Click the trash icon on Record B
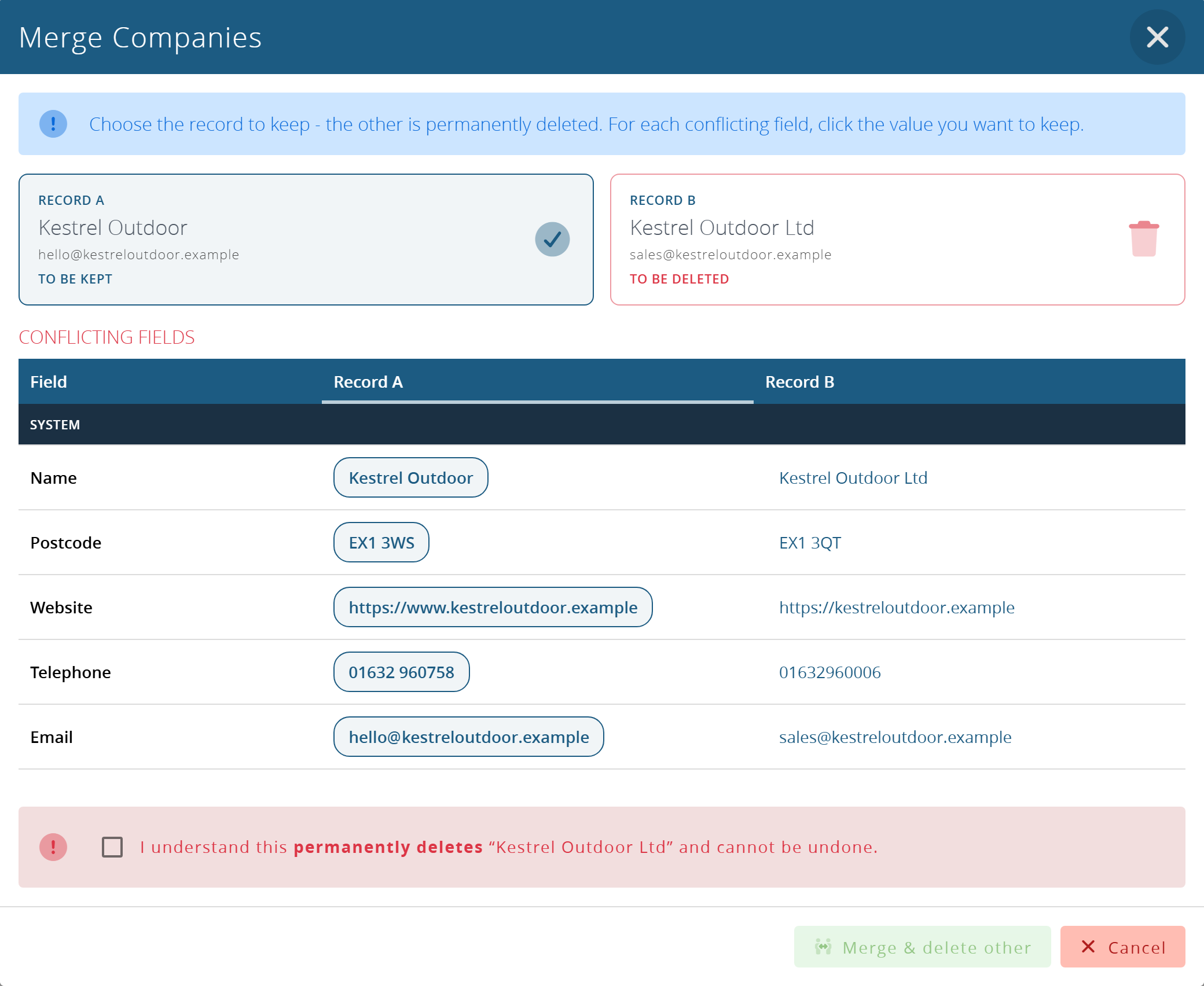This screenshot has width=1204, height=986. (1144, 238)
